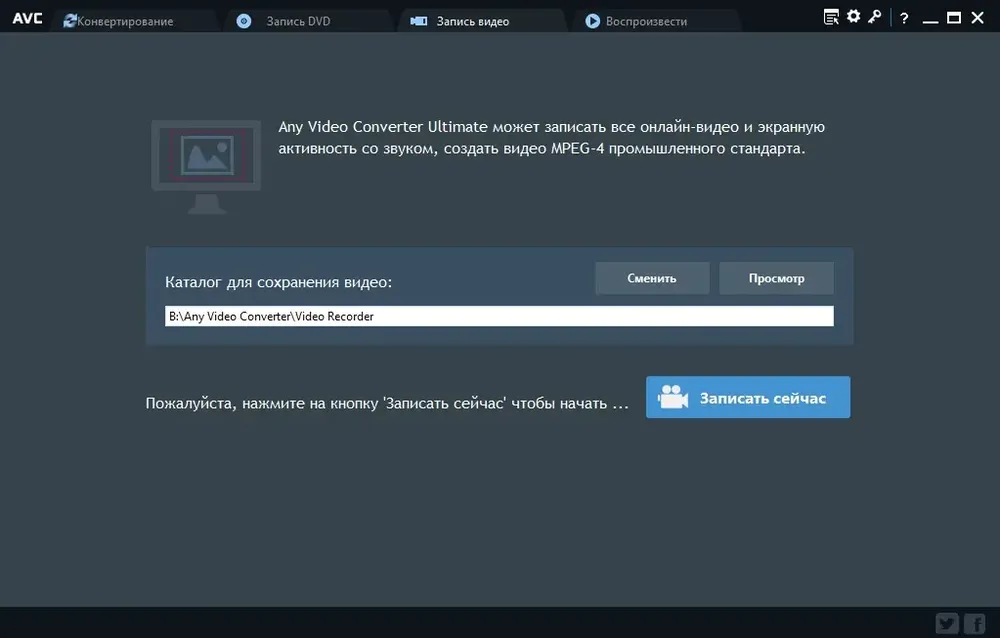This screenshot has height=638, width=1000.
Task: Click the 'Пожалуйста, нажмите на кнопку' hint text
Action: click(386, 403)
